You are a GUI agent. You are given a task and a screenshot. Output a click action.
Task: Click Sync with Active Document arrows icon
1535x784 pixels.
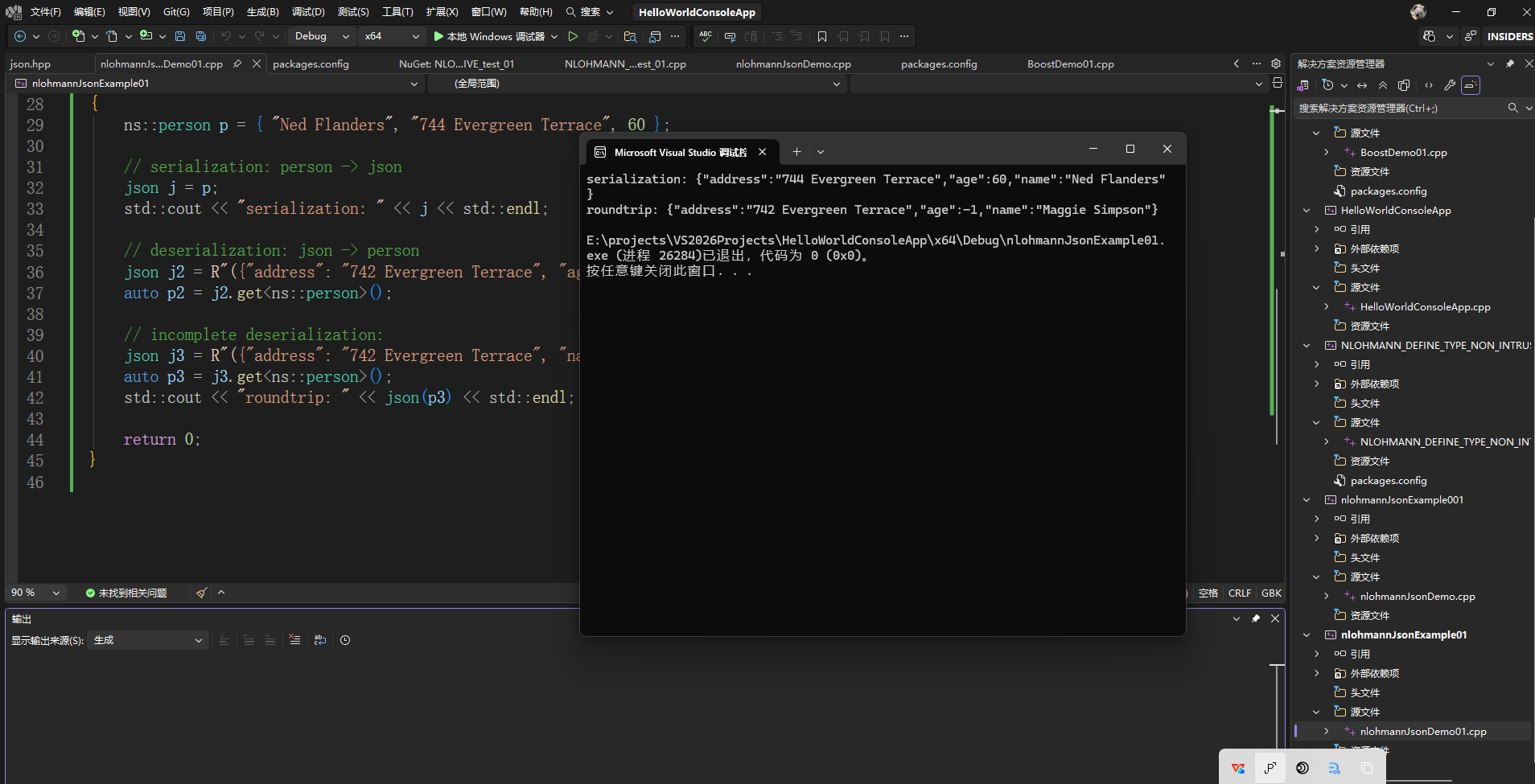pos(1362,85)
